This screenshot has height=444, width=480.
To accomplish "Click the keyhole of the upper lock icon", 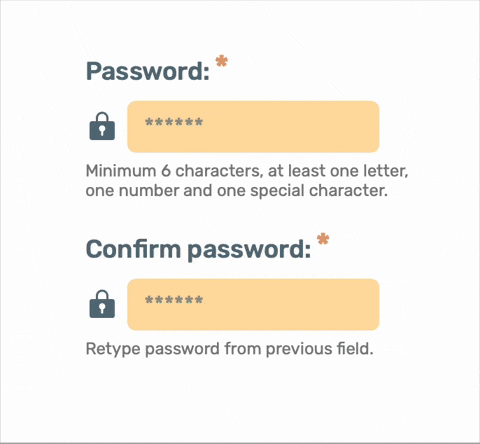I will (x=102, y=129).
